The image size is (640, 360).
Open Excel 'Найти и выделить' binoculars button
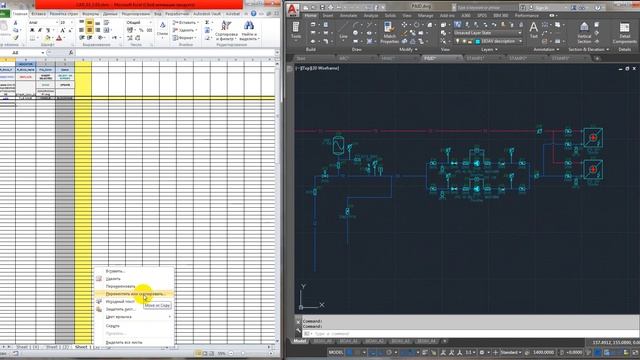[x=248, y=31]
